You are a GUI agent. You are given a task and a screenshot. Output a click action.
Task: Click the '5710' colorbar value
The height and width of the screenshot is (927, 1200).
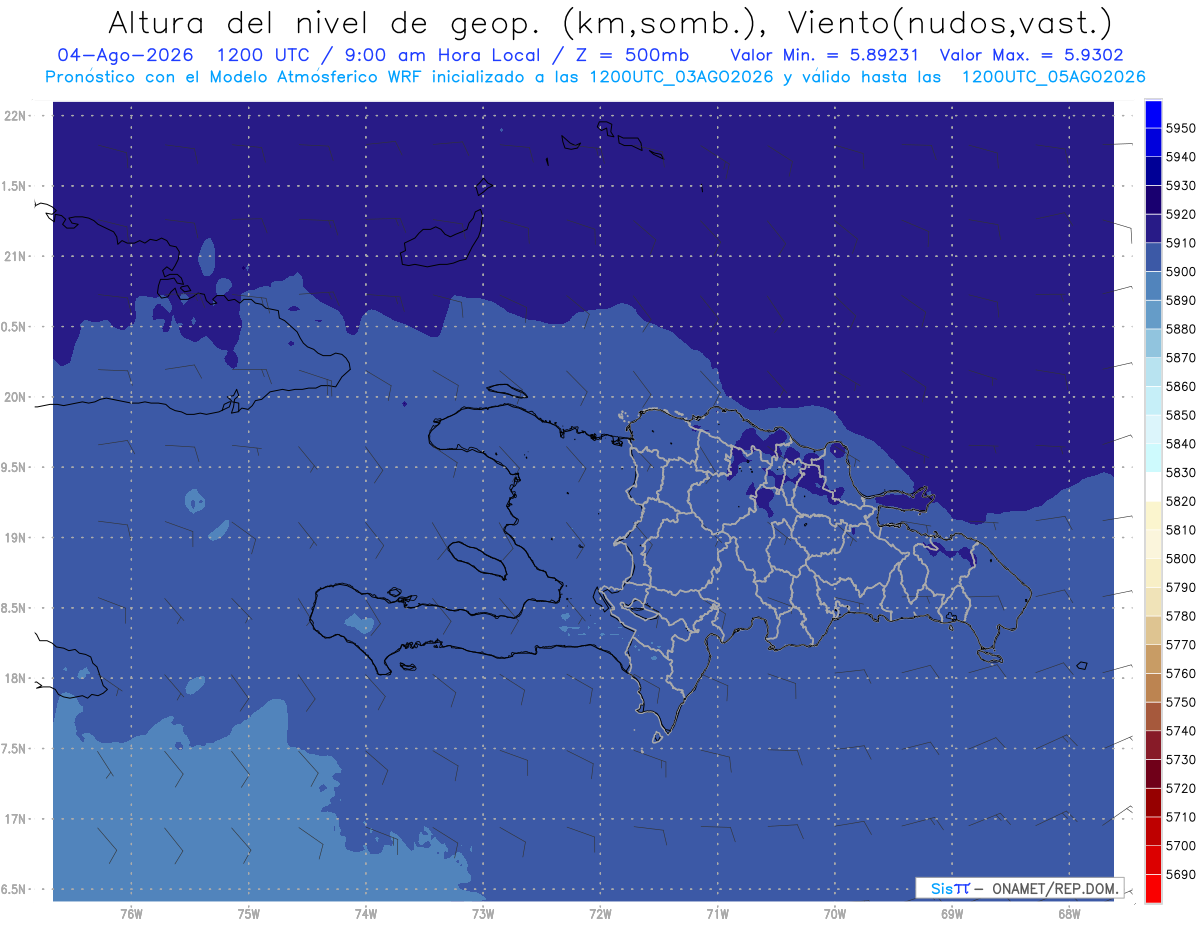[x=1180, y=817]
